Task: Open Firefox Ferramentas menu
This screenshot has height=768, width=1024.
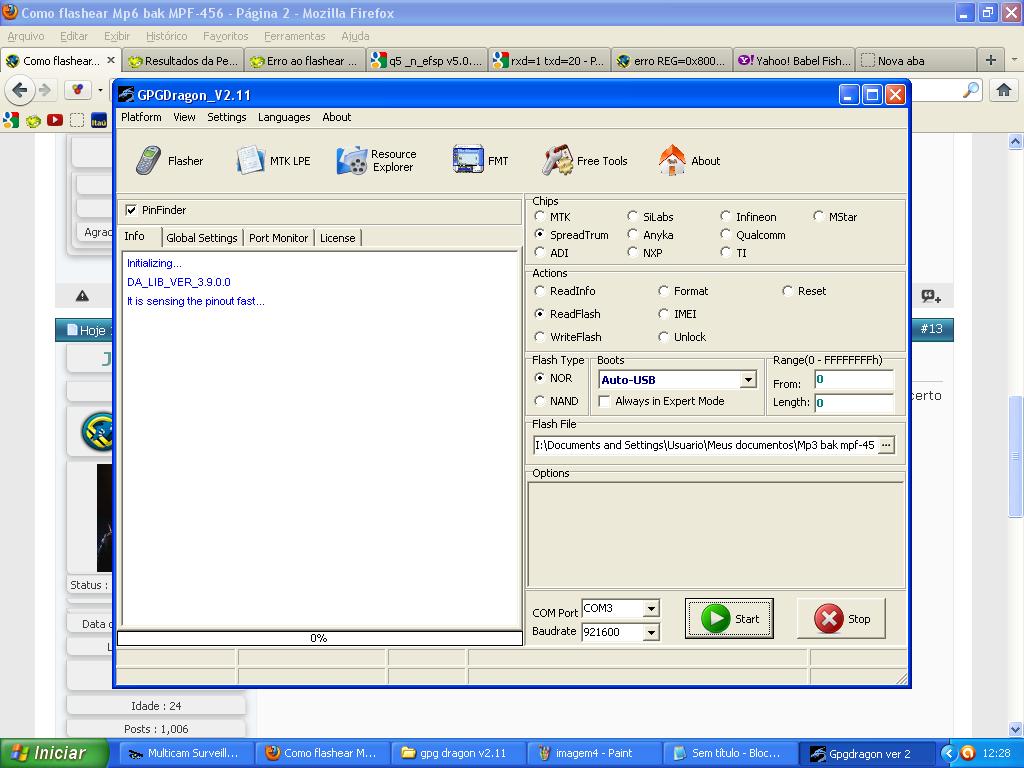Action: [295, 36]
